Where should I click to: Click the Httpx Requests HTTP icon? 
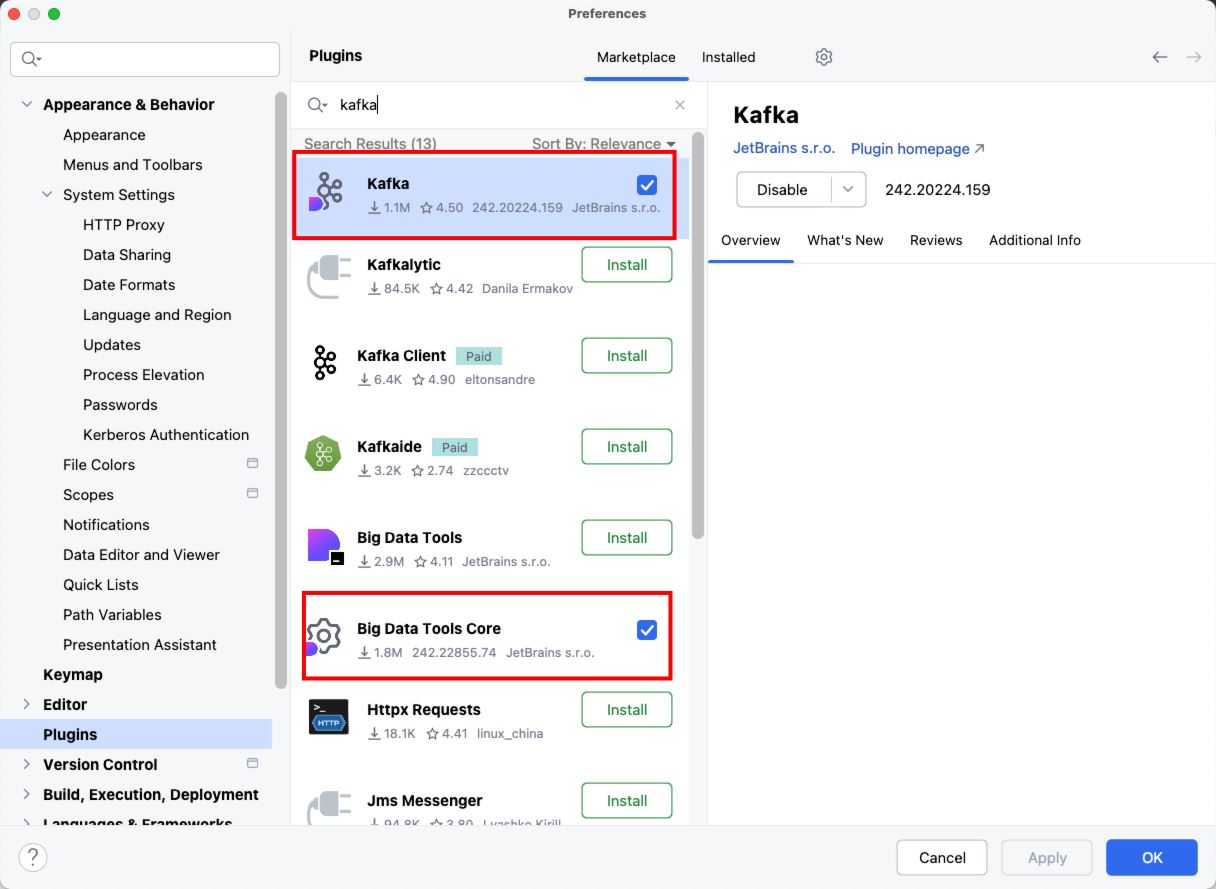[x=328, y=718]
